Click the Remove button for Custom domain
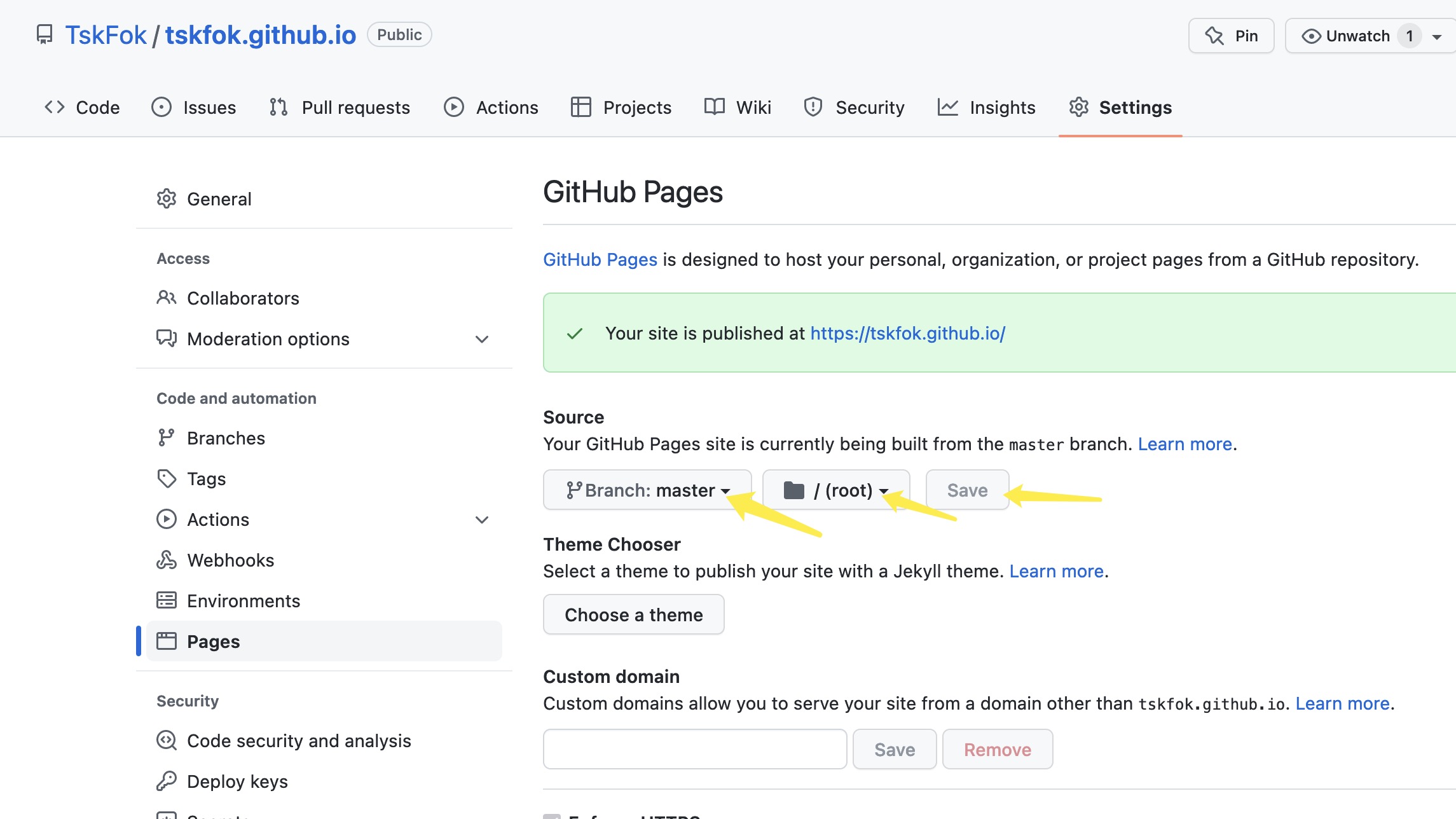Viewport: 1456px width, 819px height. click(x=998, y=749)
